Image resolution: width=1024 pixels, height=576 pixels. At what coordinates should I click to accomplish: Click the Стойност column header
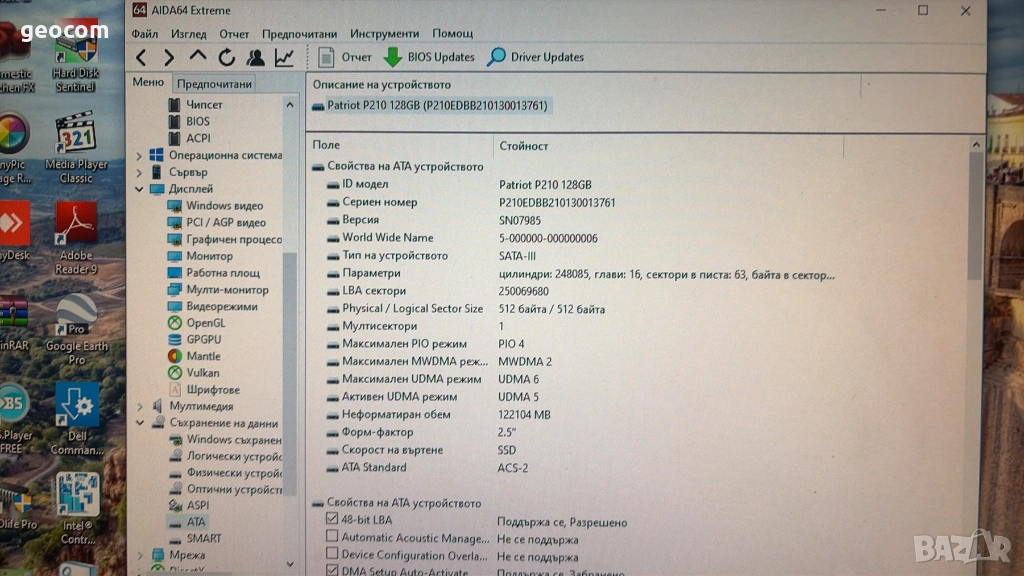coord(524,146)
